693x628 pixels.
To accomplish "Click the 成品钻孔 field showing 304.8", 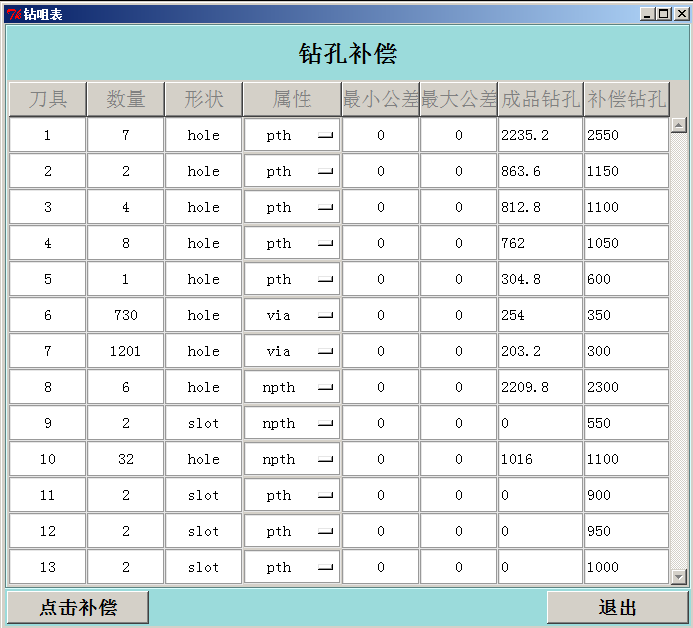I will coord(540,279).
